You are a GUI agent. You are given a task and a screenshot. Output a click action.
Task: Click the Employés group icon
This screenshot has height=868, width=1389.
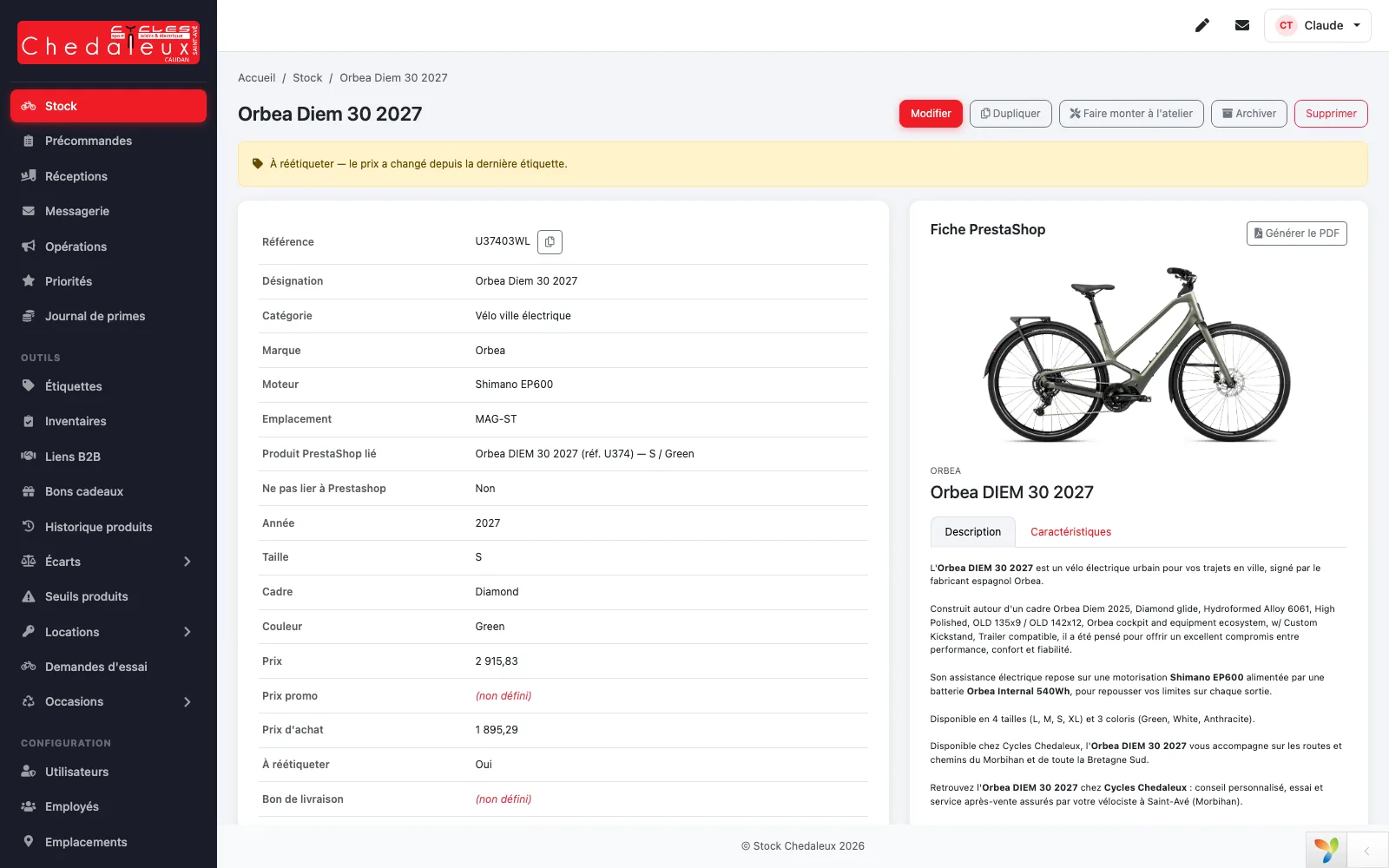tap(29, 806)
